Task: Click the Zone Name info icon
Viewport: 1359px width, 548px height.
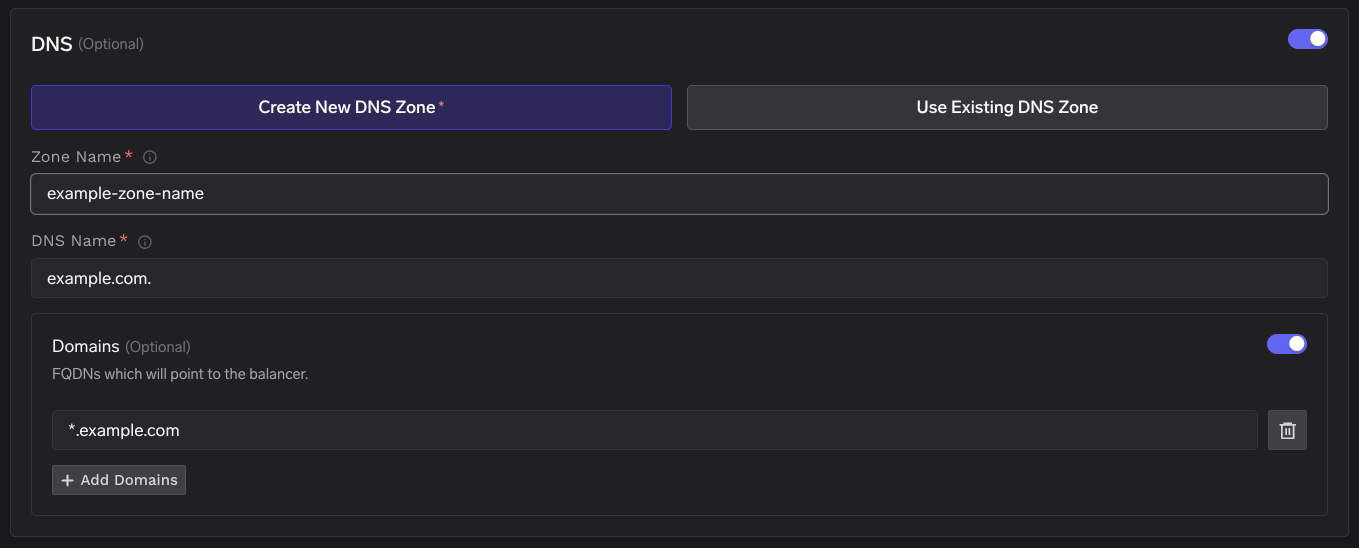Action: pyautogui.click(x=150, y=158)
